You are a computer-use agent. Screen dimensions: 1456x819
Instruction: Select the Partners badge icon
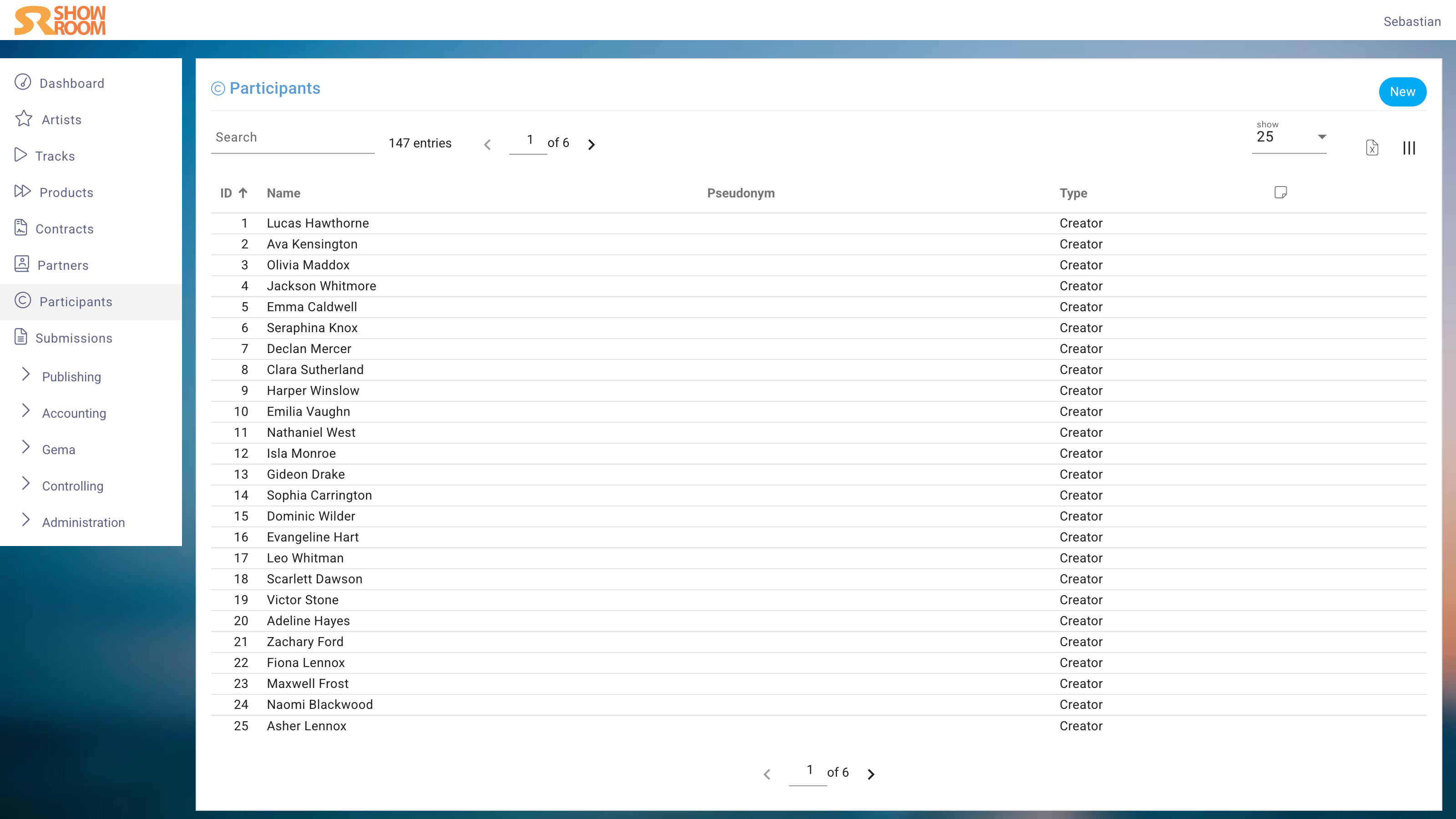[21, 264]
